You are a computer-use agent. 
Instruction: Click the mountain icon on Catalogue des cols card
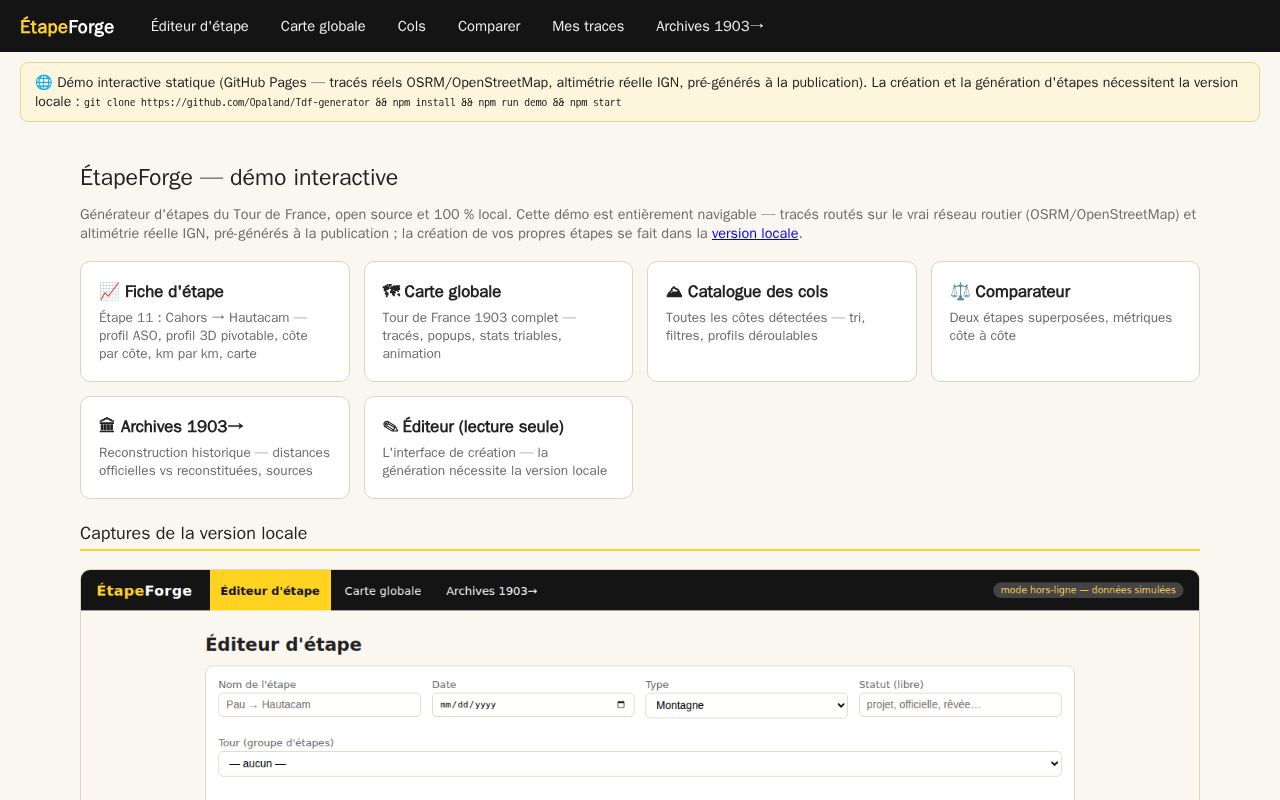(674, 292)
